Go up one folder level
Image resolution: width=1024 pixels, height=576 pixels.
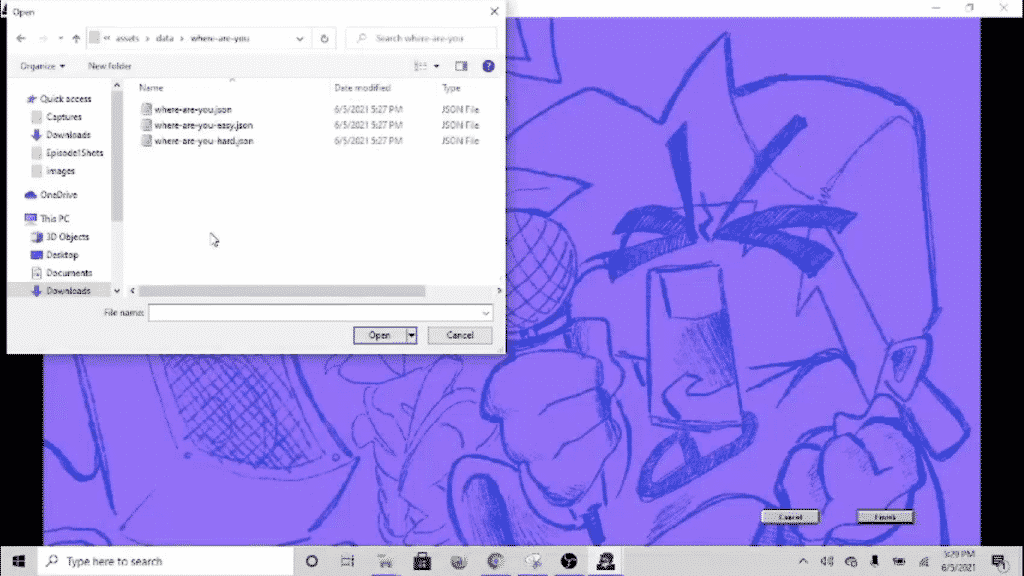pos(76,39)
